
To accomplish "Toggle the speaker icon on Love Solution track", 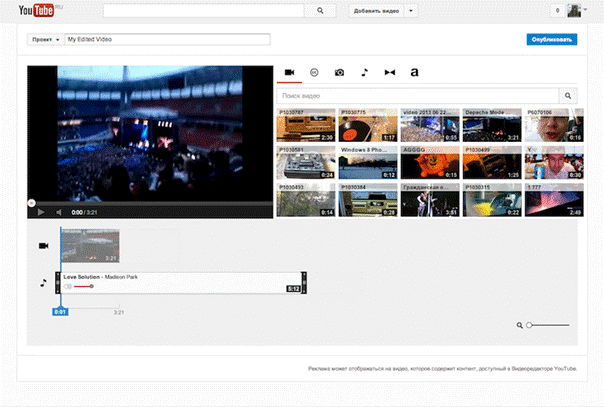I will pyautogui.click(x=68, y=286).
